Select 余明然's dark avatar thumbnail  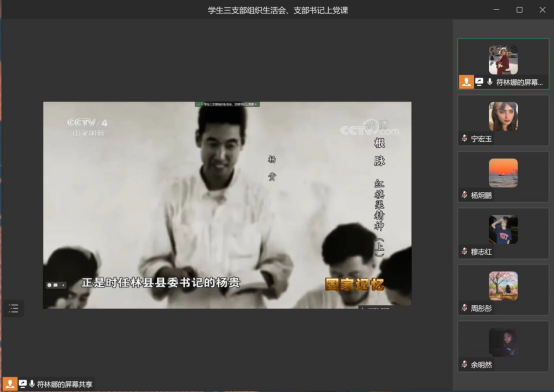coord(503,342)
